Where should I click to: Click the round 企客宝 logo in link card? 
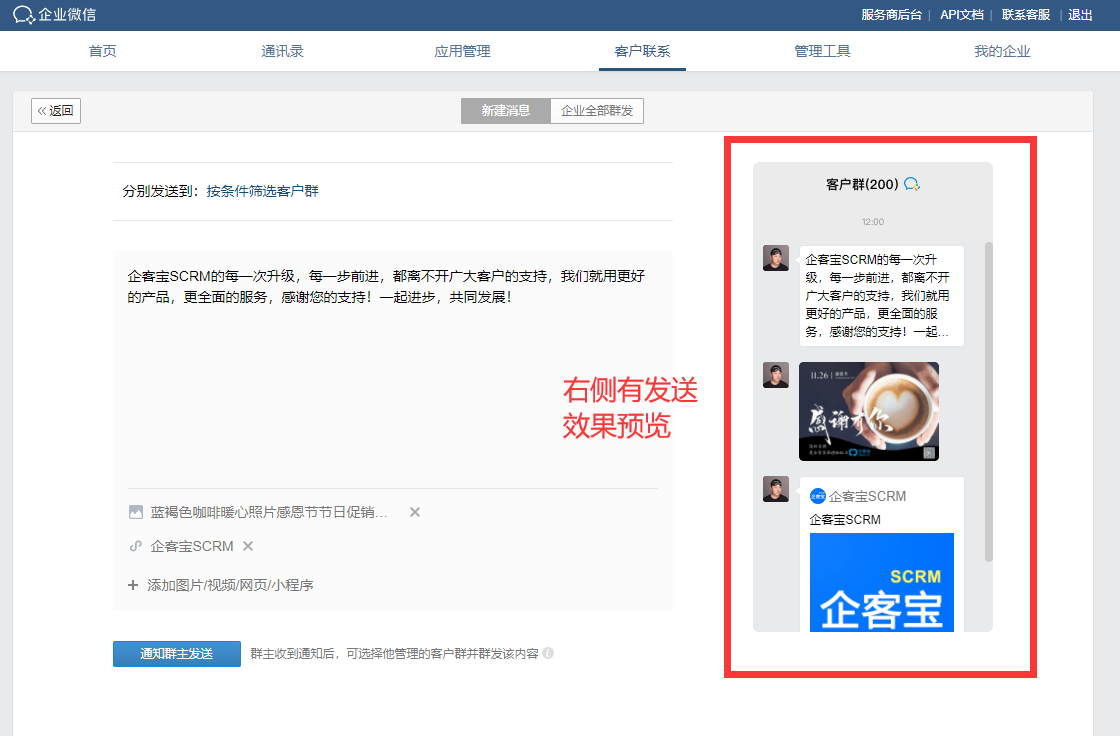[818, 496]
